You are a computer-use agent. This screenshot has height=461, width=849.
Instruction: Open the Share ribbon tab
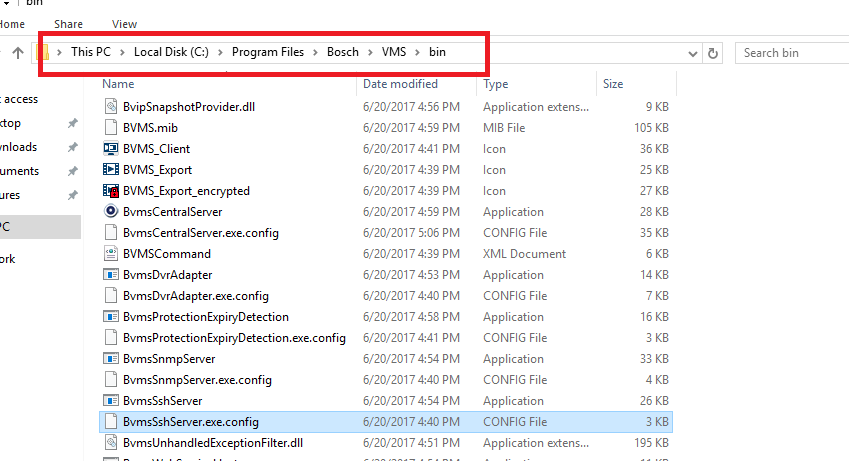[68, 24]
